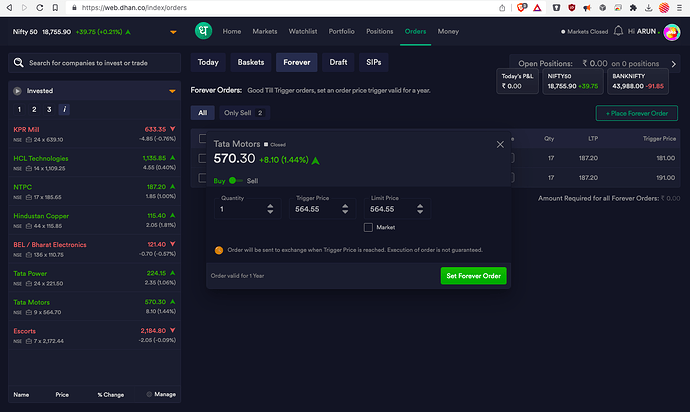Open Tata Power watchlist row

(x=95, y=278)
